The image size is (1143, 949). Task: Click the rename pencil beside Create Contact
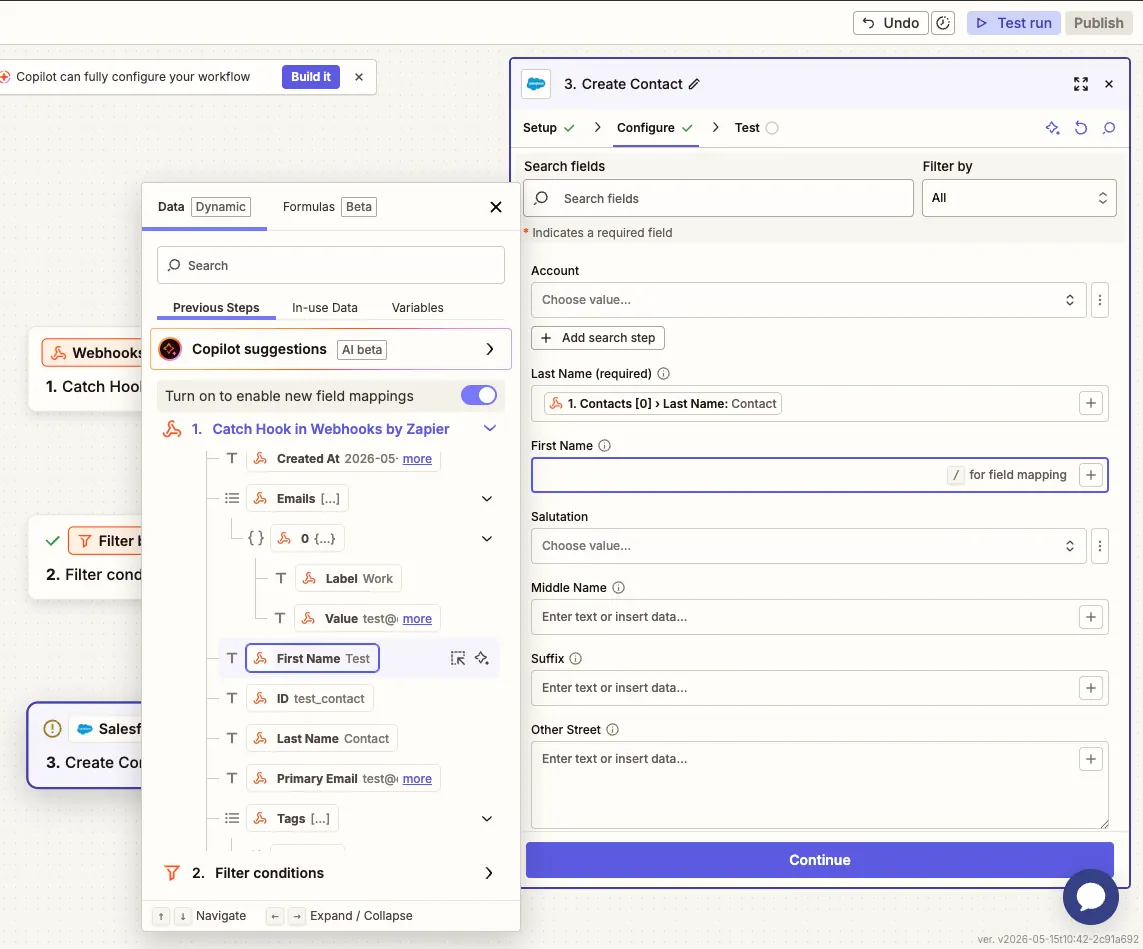coord(694,84)
